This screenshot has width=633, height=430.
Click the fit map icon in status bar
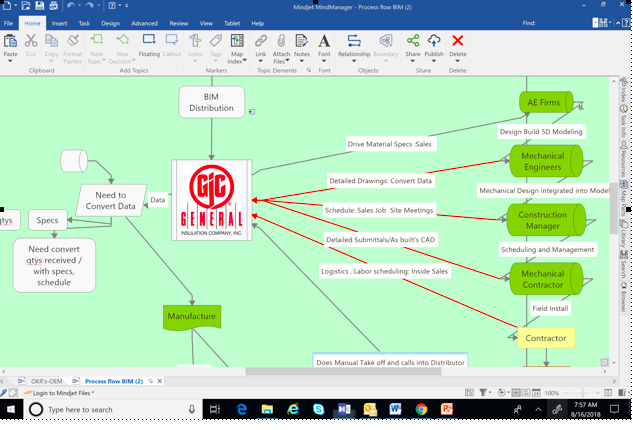point(608,392)
